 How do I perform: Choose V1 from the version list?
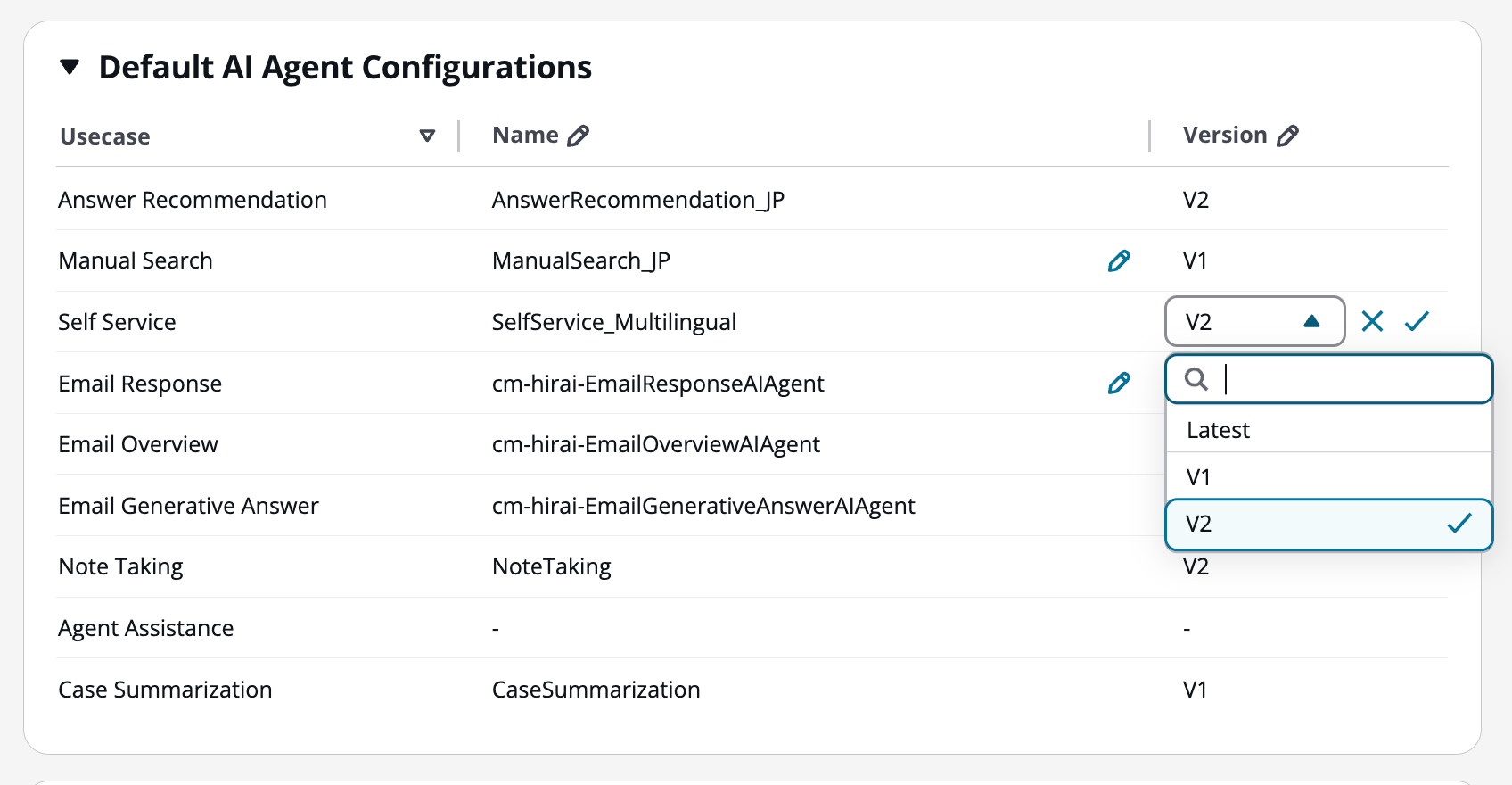point(1199,477)
